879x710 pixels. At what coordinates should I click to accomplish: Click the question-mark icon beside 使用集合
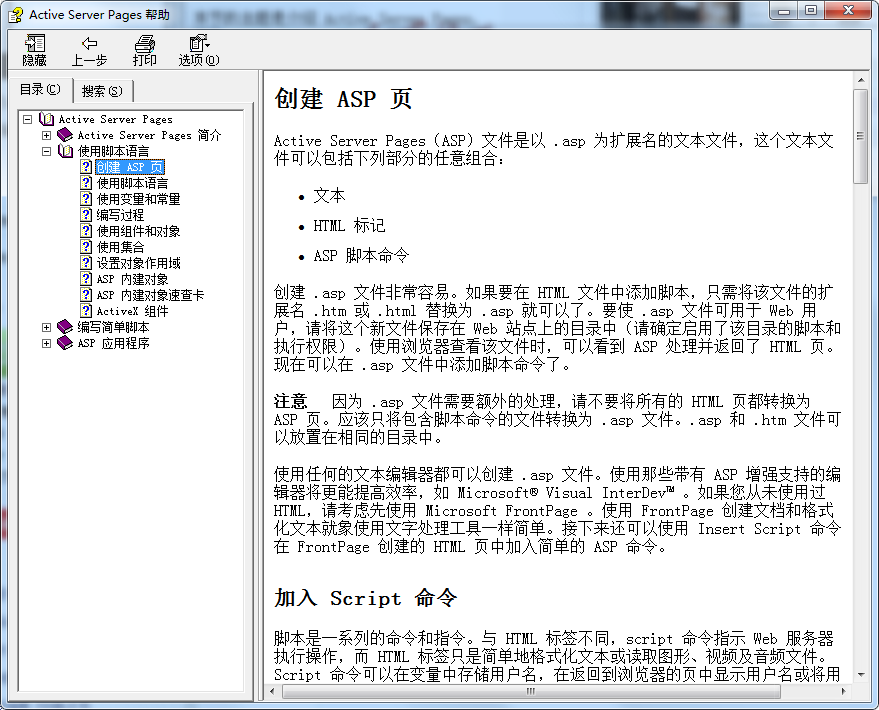coord(86,247)
